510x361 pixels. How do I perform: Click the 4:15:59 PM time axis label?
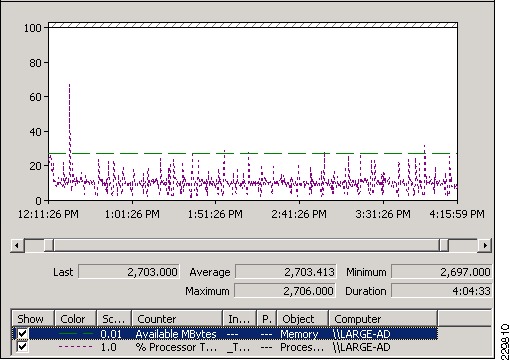pos(457,214)
